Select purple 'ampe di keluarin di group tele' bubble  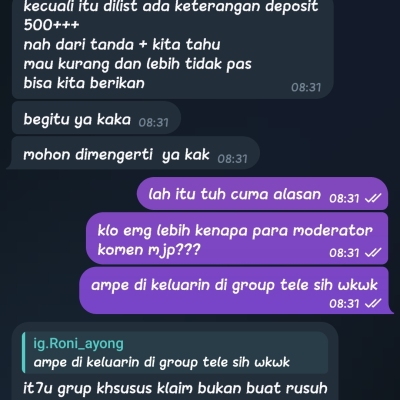(236, 290)
